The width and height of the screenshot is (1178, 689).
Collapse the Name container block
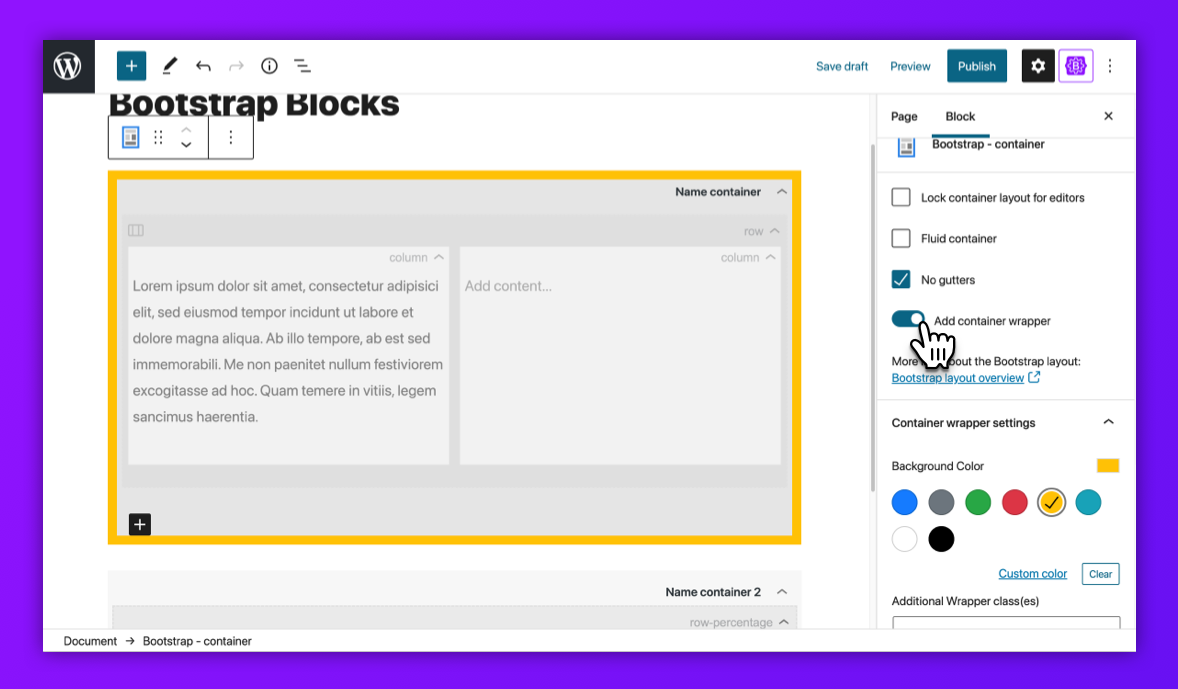(x=782, y=192)
